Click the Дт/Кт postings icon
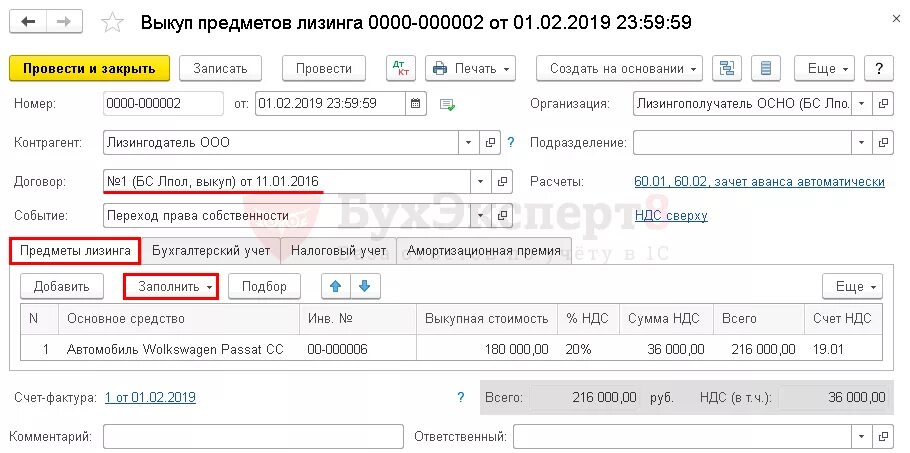The height and width of the screenshot is (453, 910). point(401,68)
